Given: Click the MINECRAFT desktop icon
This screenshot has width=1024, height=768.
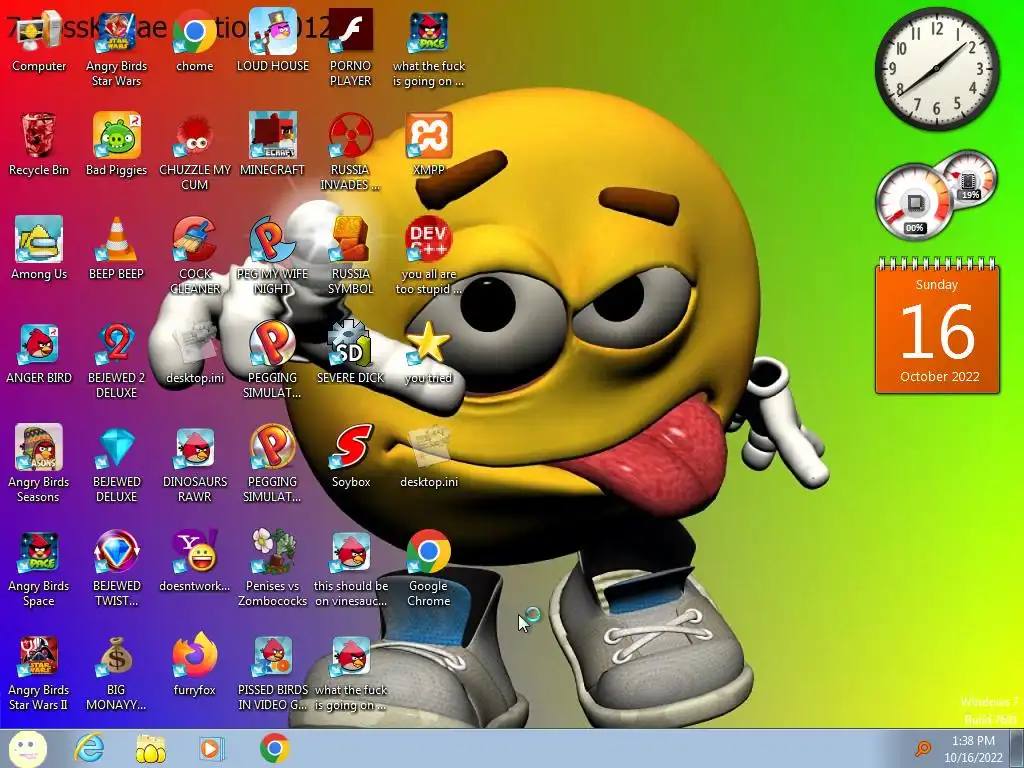Looking at the screenshot, I should tap(273, 145).
